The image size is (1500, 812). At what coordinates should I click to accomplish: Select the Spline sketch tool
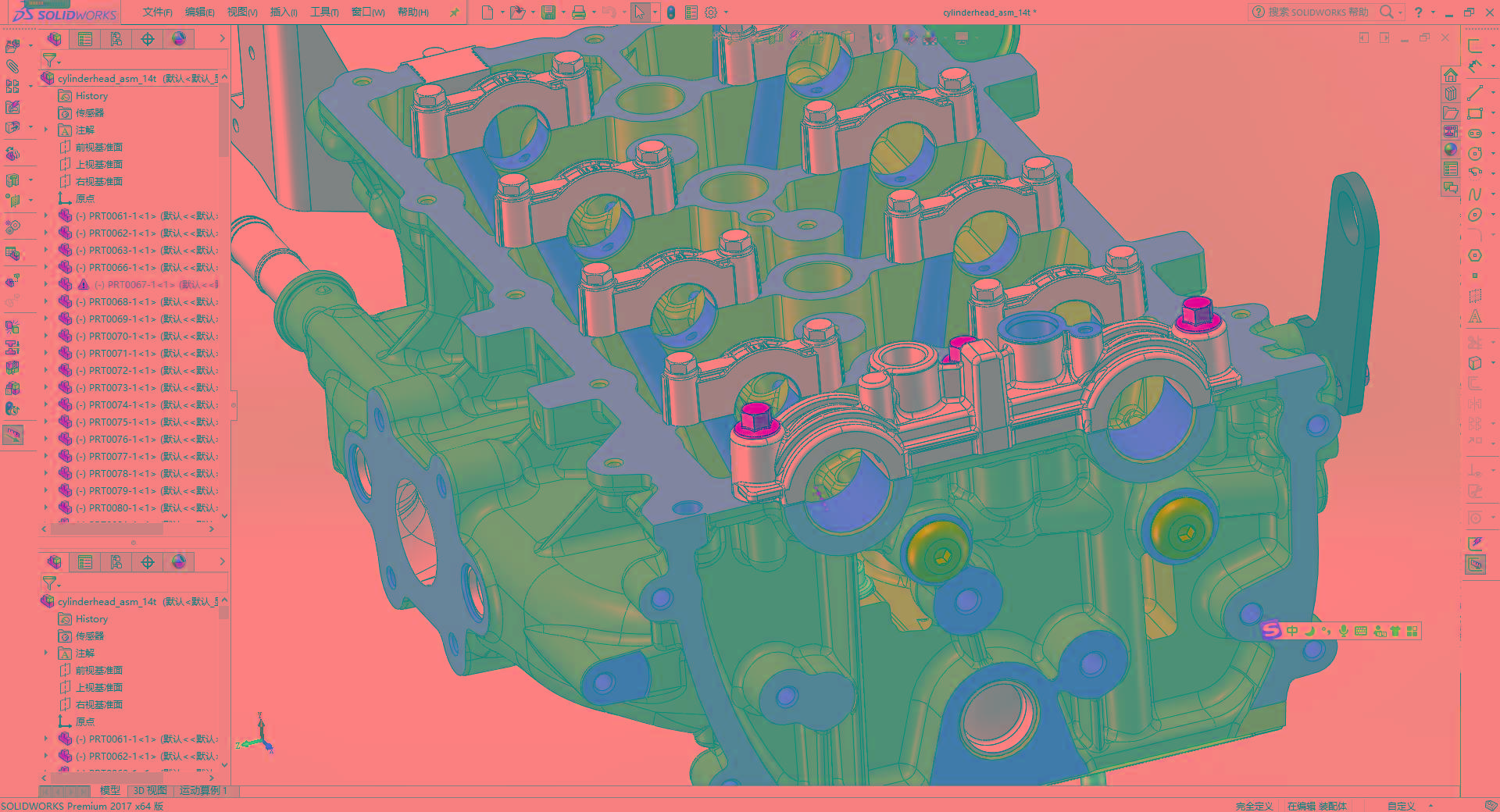coord(1474,194)
